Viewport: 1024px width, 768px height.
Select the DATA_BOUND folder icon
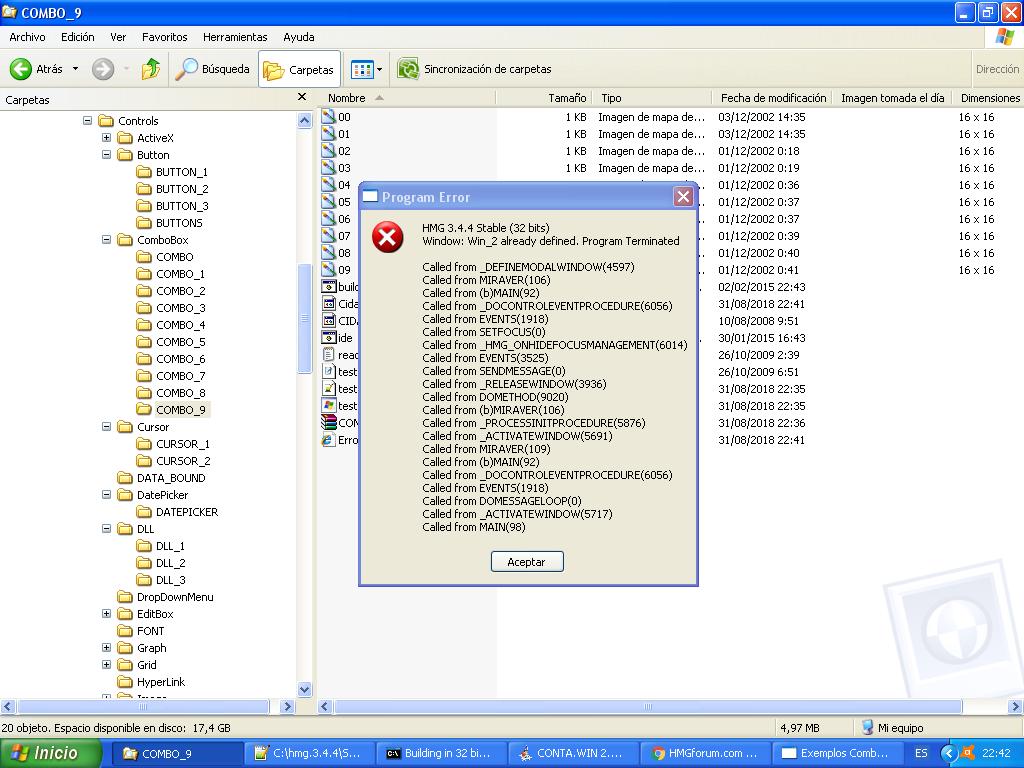(x=125, y=477)
